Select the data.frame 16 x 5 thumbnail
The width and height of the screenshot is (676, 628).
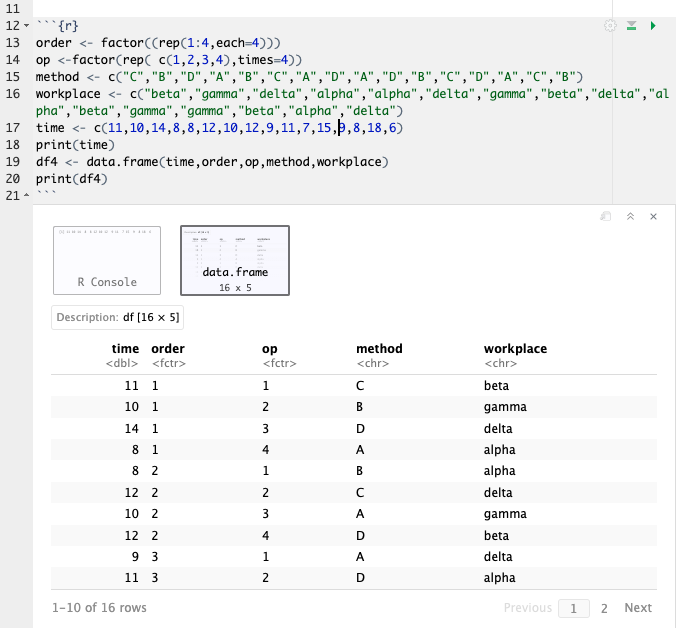point(235,260)
